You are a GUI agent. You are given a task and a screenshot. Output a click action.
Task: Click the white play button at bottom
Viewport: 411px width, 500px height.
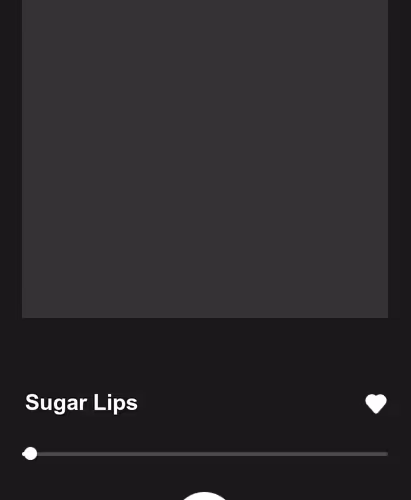[x=204, y=496]
